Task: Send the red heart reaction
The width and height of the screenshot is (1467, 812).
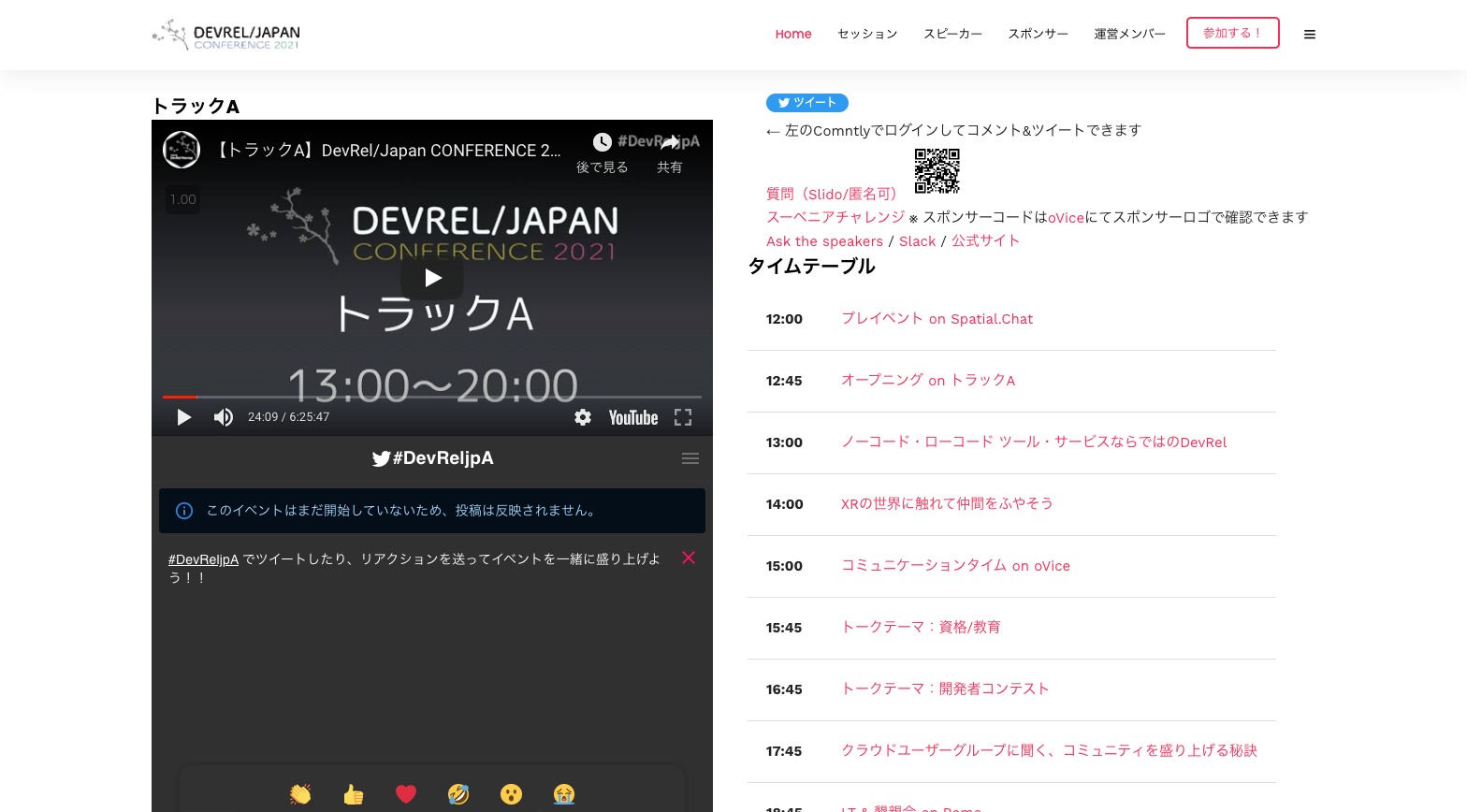Action: tap(406, 794)
